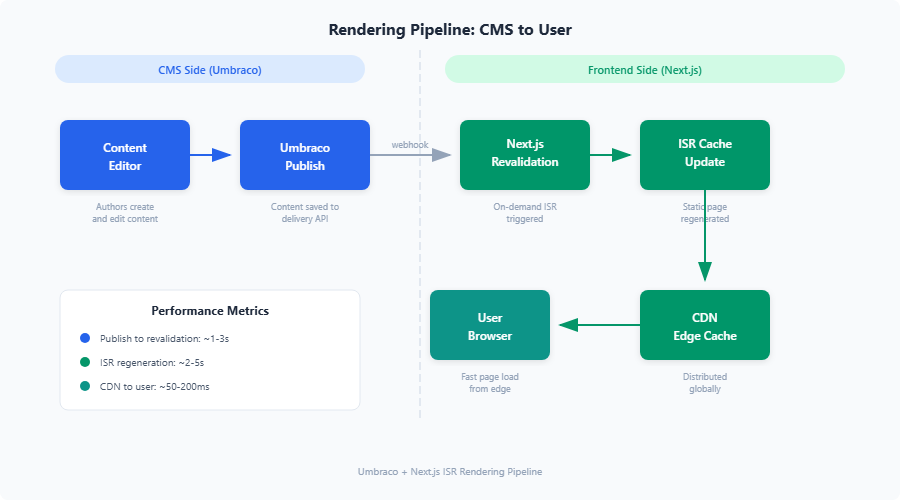Click the Frontend Side (Next.js) header pill

645,69
